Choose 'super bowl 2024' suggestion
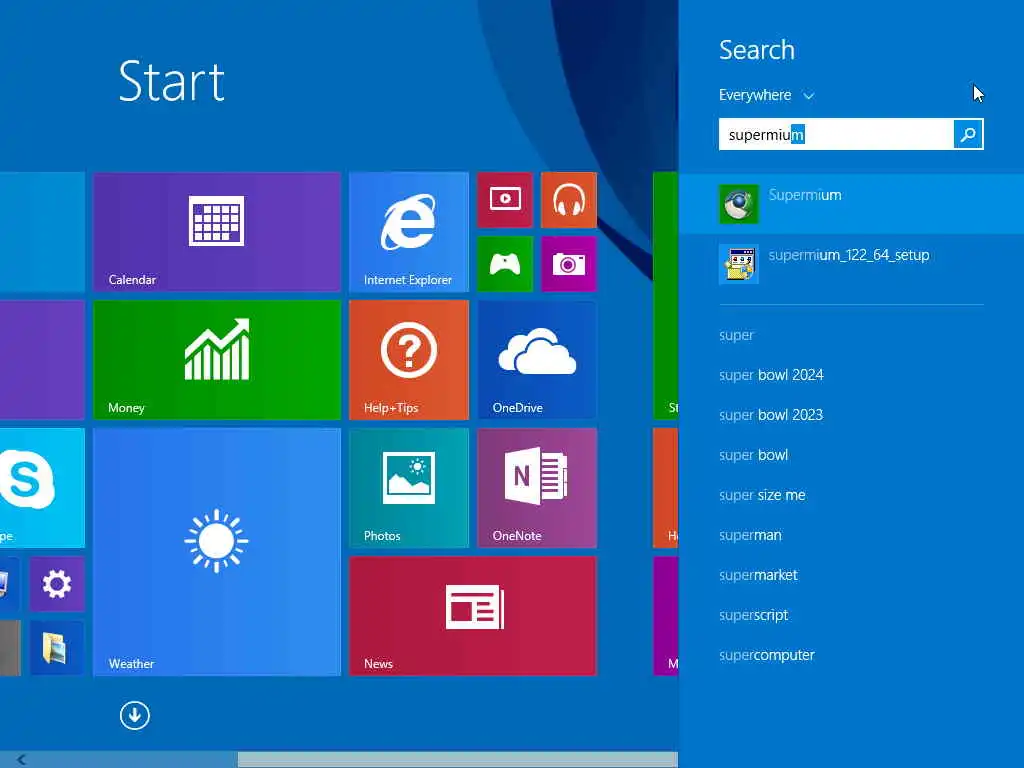Image resolution: width=1024 pixels, height=768 pixels. tap(771, 375)
